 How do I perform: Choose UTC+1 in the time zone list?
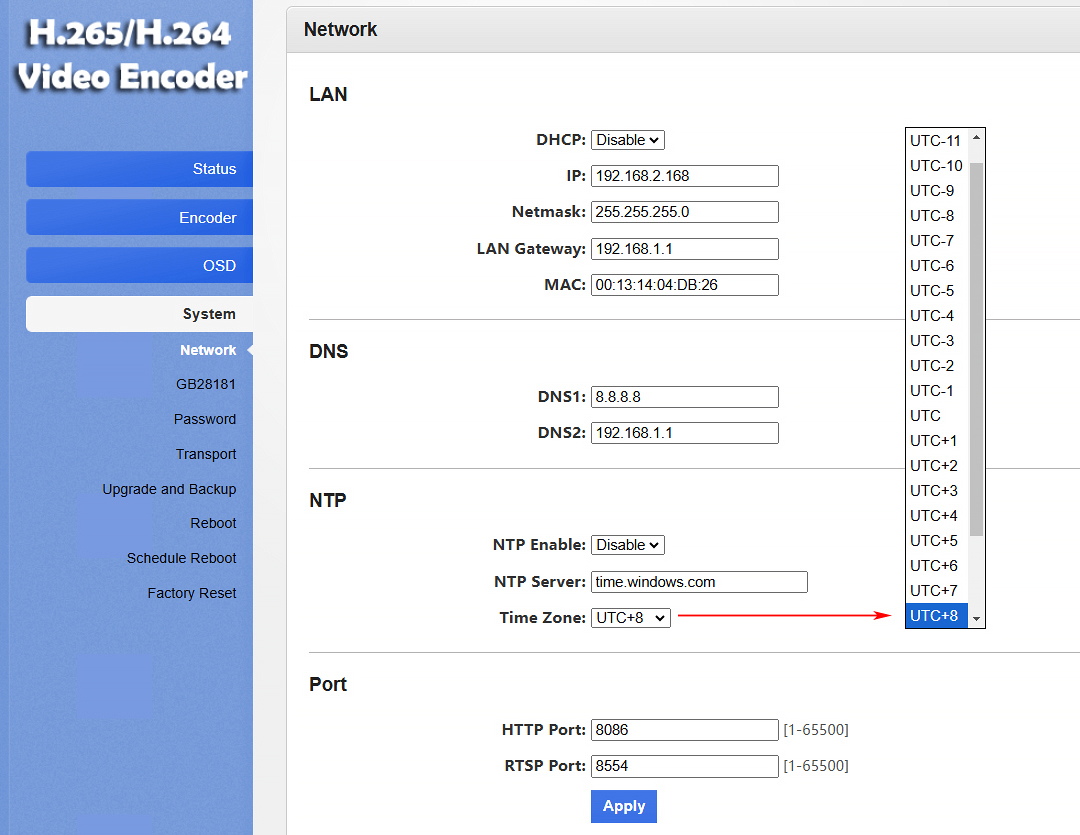click(x=933, y=441)
